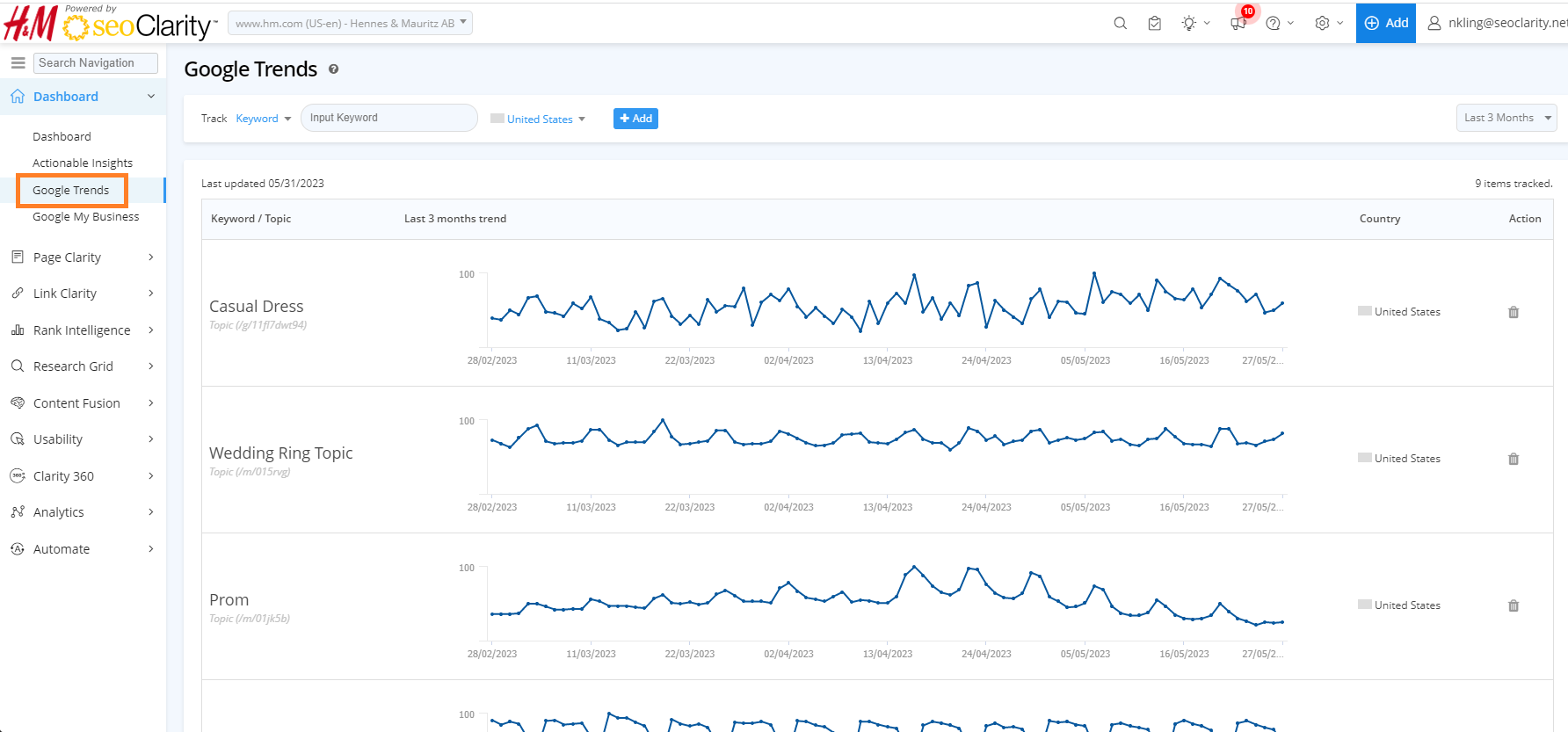Open the www.hm.com domain selector

(350, 24)
